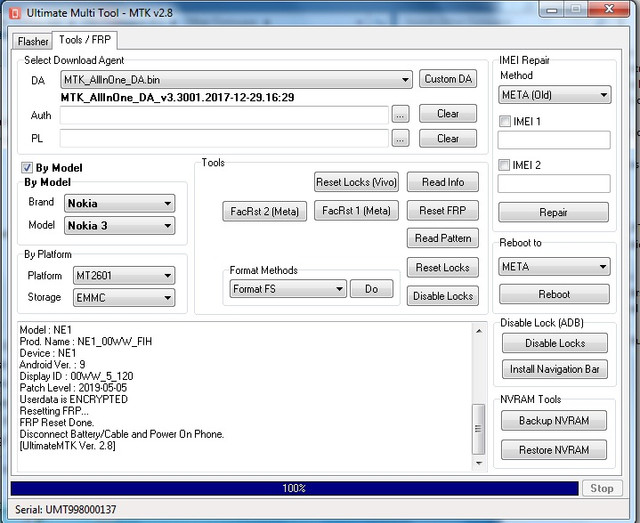Expand the Storage dropdown EMMC
640x523 pixels.
coord(124,298)
